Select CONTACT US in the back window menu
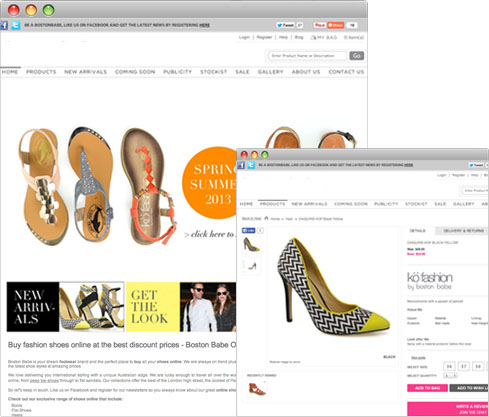 [x=346, y=72]
